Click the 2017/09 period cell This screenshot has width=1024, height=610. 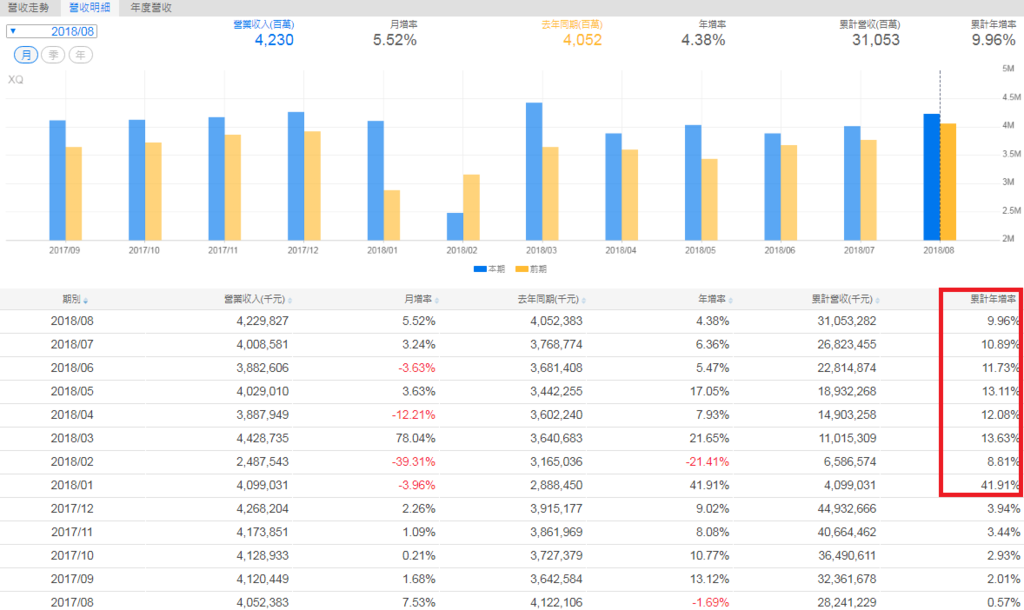(72, 579)
